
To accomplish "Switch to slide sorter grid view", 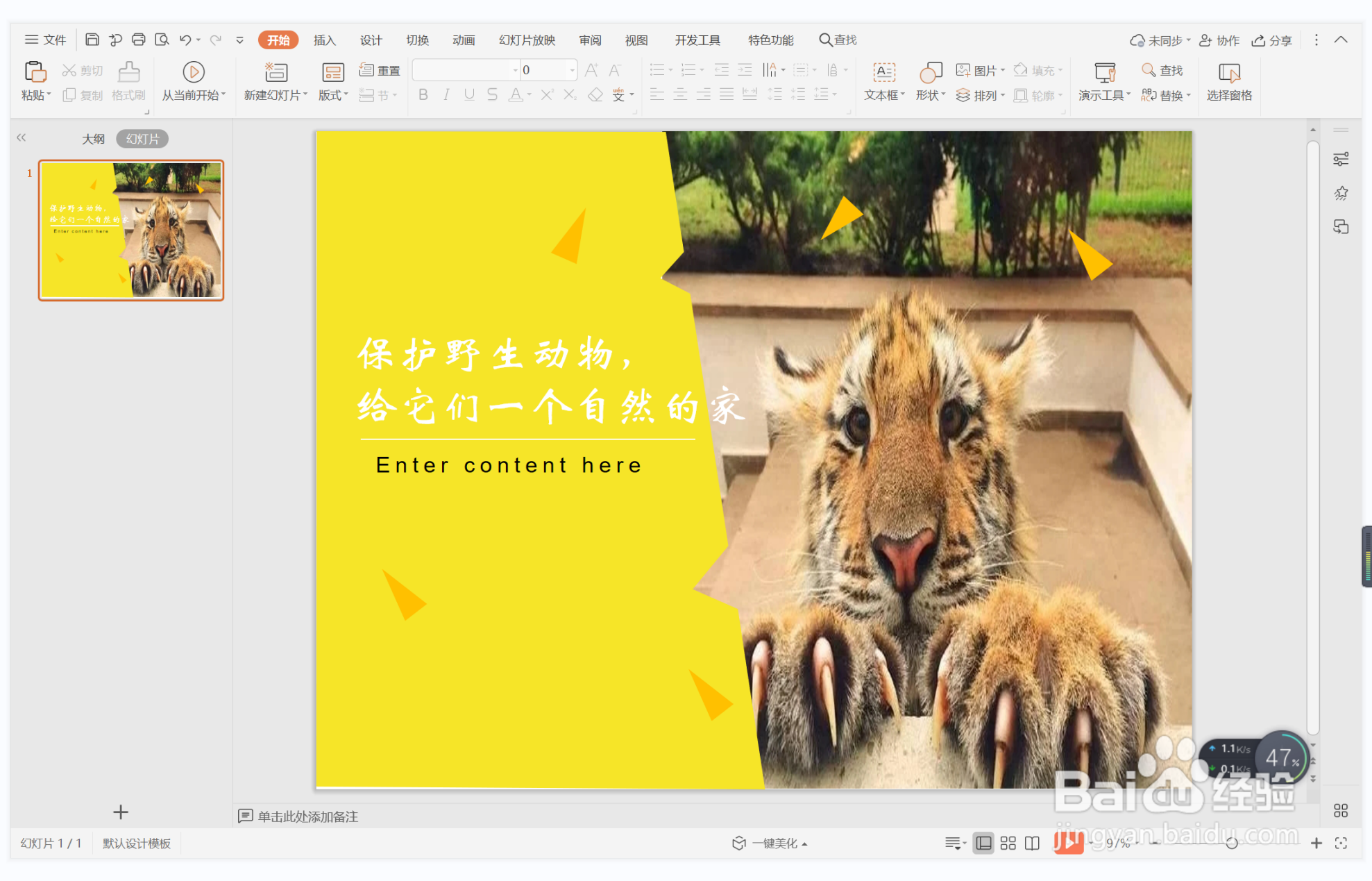I will (1008, 843).
